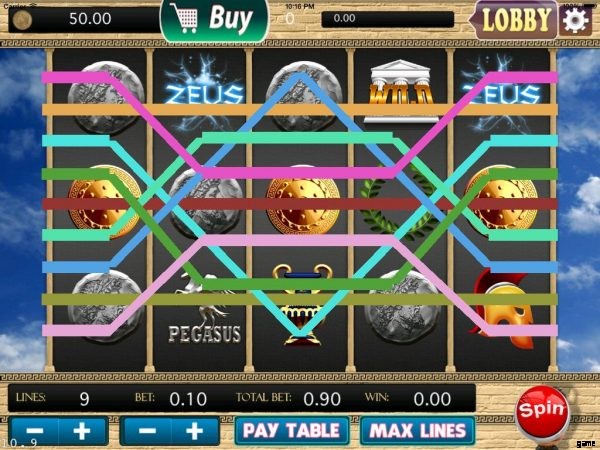Increase lines with the plus button
Screen dimensions: 600x450
[82, 431]
